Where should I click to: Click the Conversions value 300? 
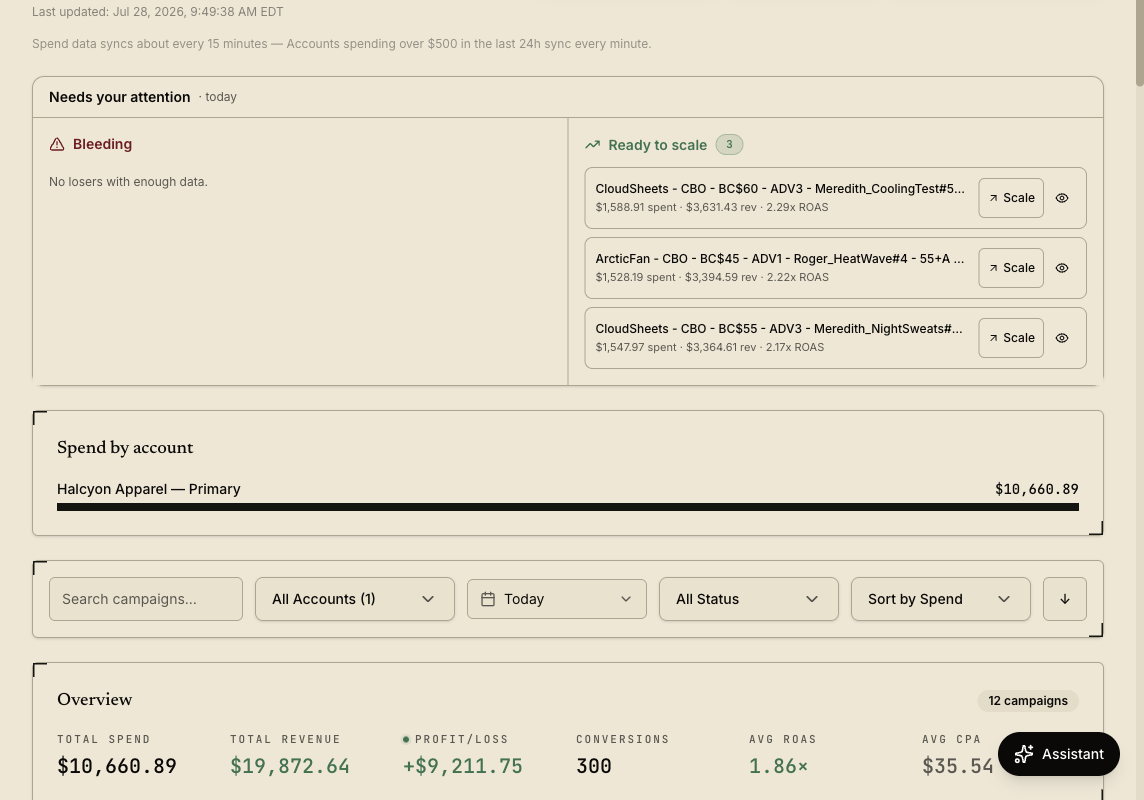click(594, 766)
